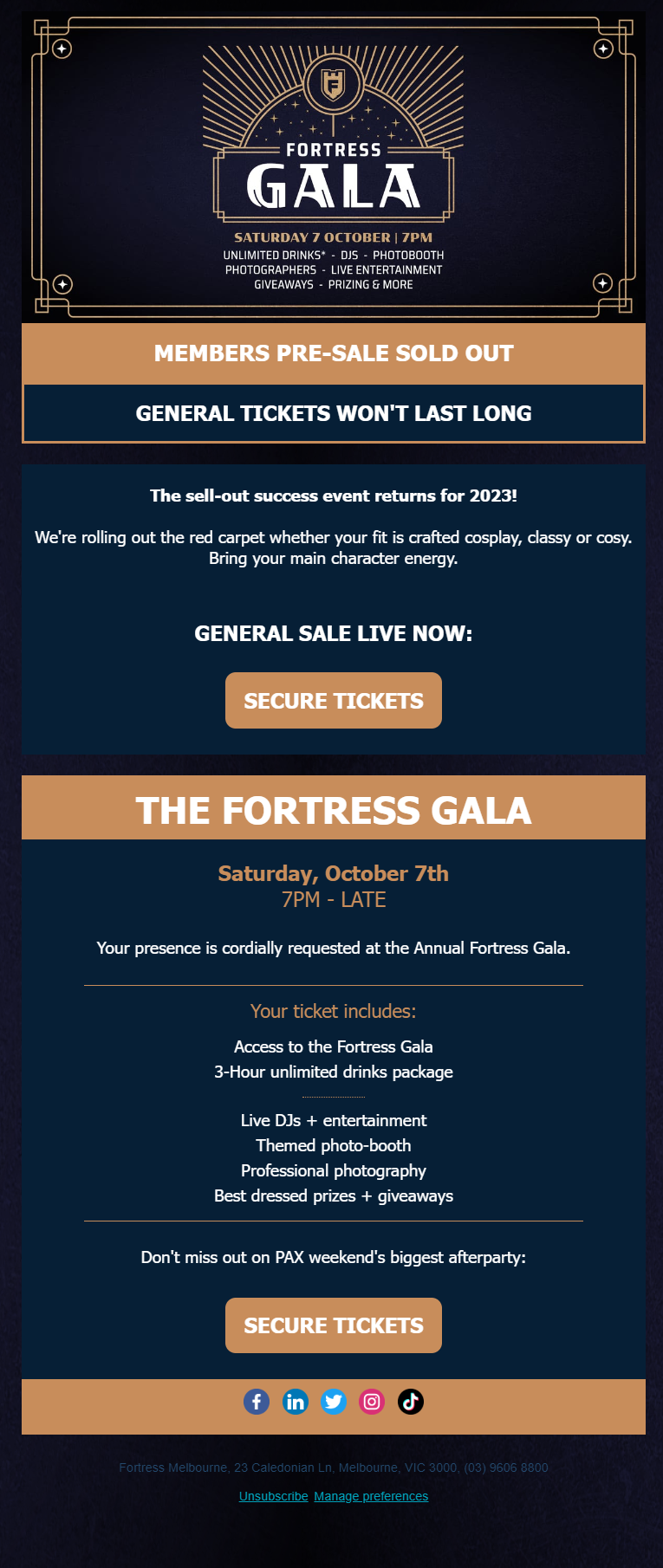Click the top-right star ornament in banner
663x1568 pixels.
tap(604, 49)
